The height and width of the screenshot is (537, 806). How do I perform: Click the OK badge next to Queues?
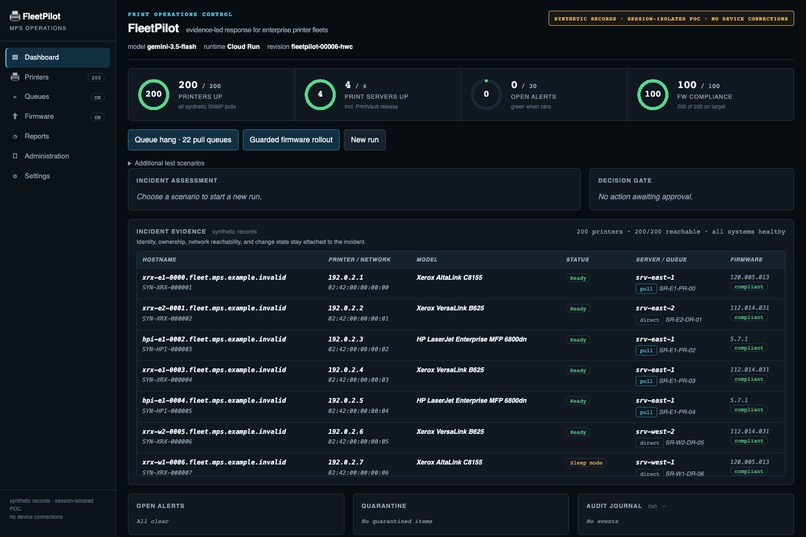point(98,97)
